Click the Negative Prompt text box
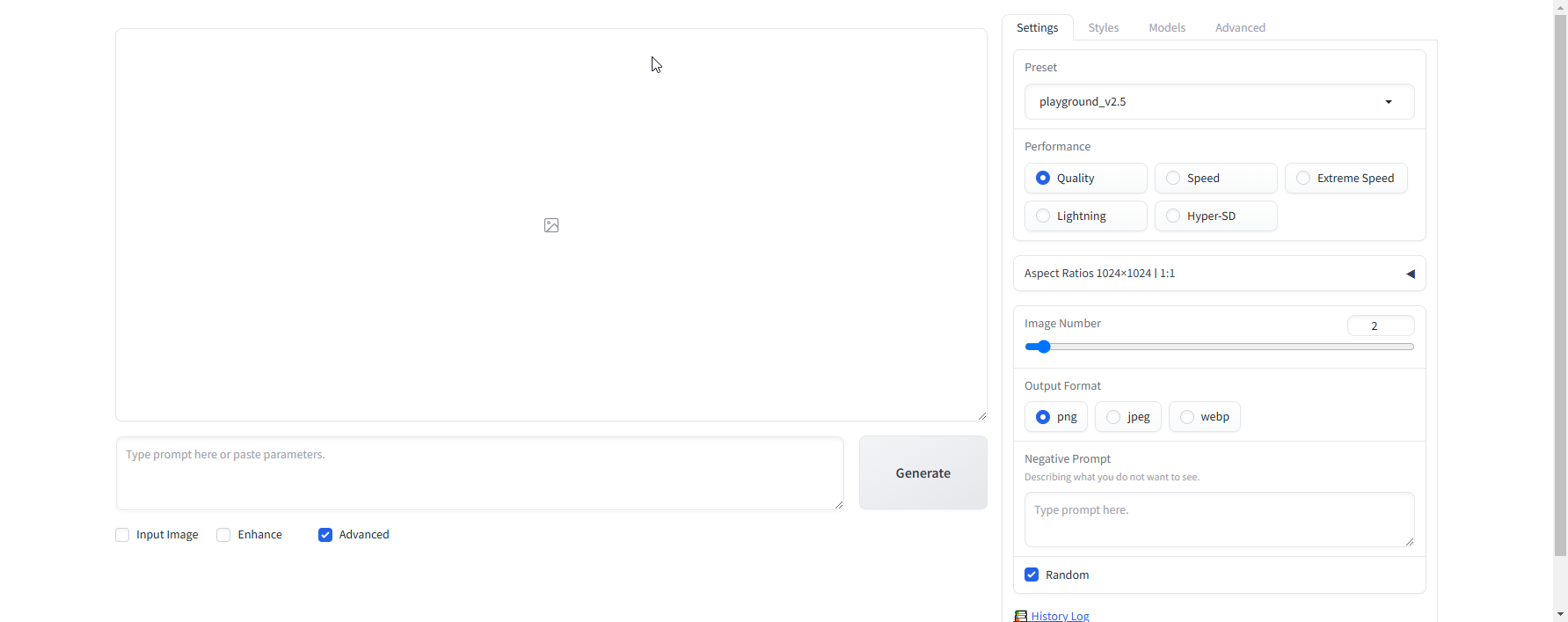This screenshot has width=1568, height=622. pyautogui.click(x=1219, y=519)
